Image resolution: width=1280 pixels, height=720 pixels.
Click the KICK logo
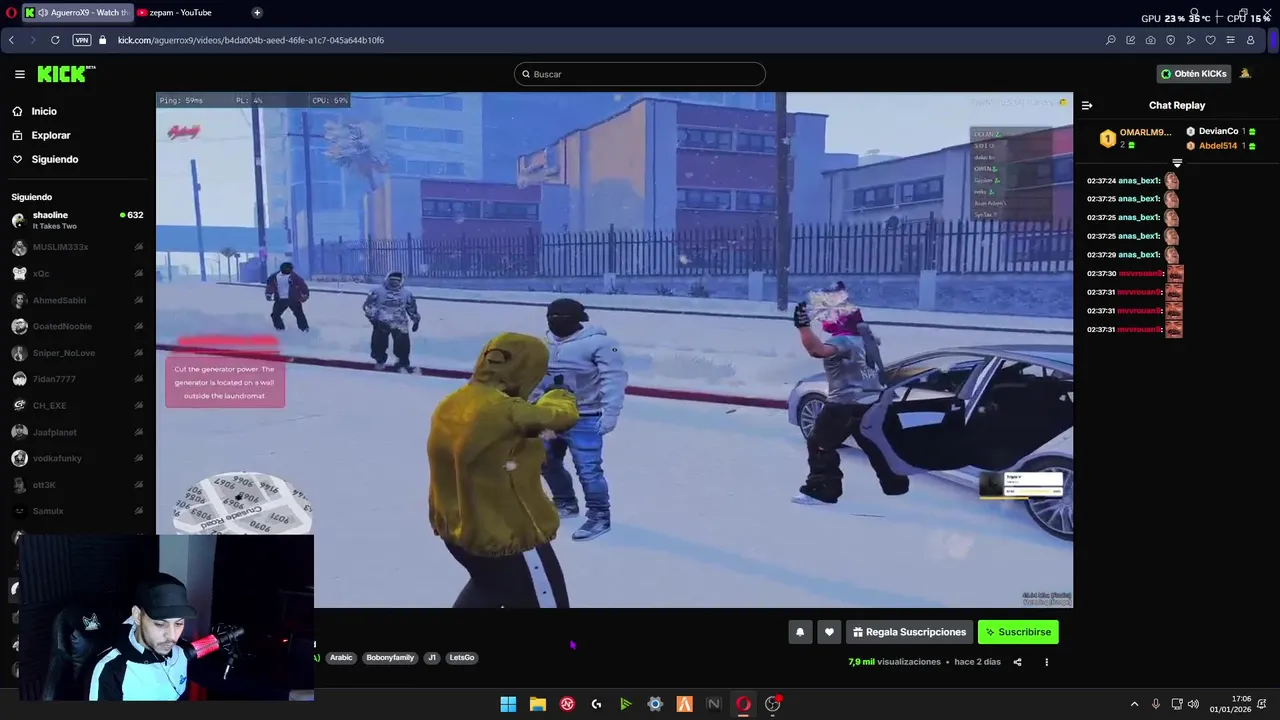tap(66, 74)
